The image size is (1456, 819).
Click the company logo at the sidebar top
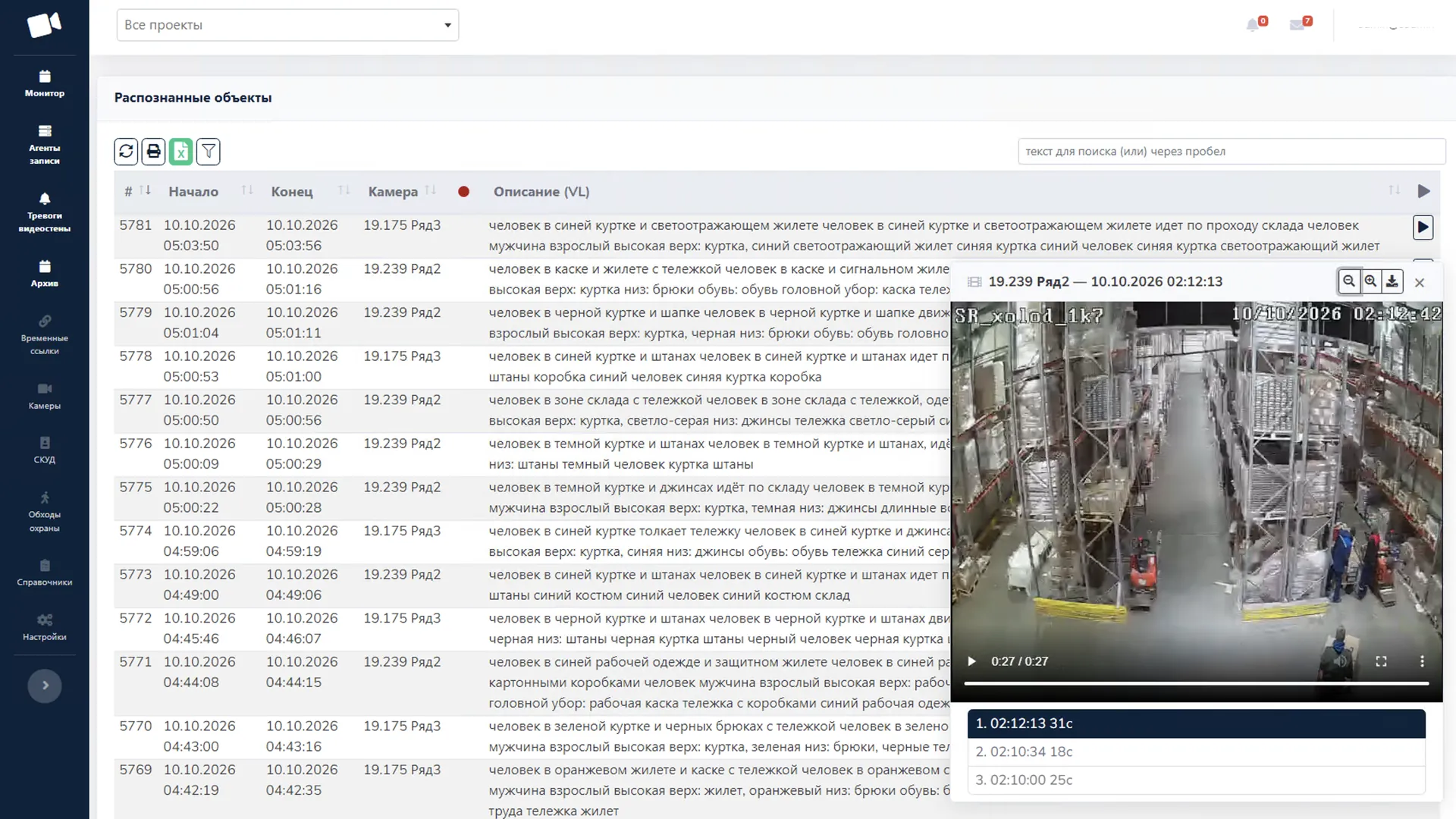tap(44, 25)
